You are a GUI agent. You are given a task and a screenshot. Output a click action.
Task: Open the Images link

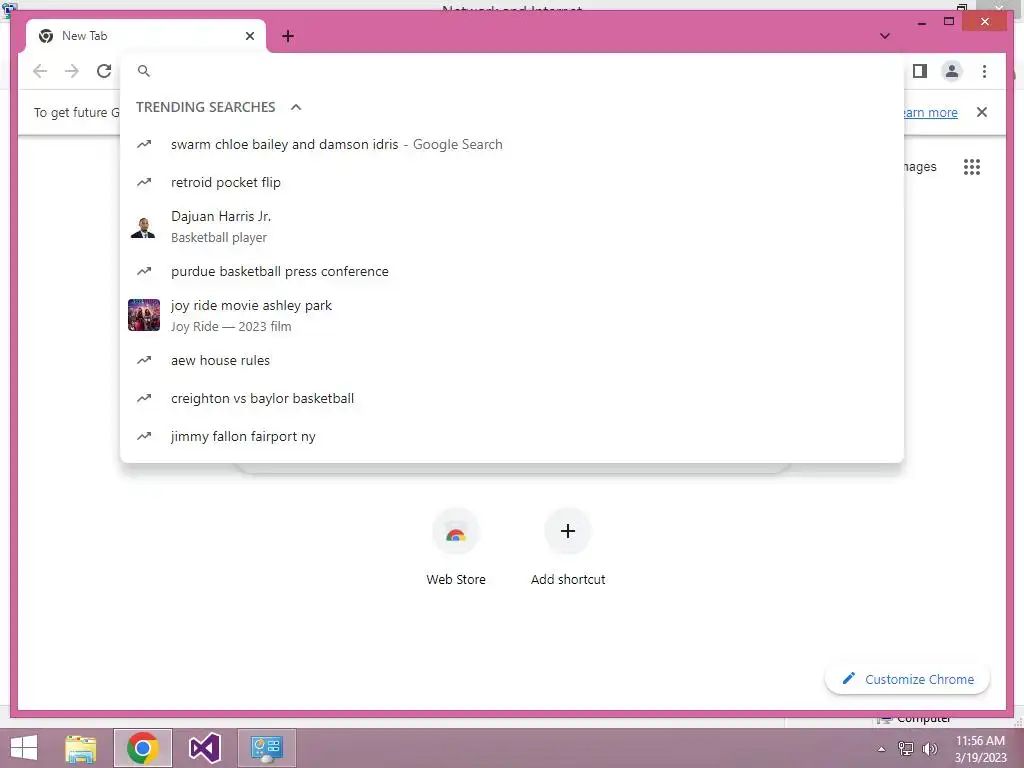(x=920, y=167)
